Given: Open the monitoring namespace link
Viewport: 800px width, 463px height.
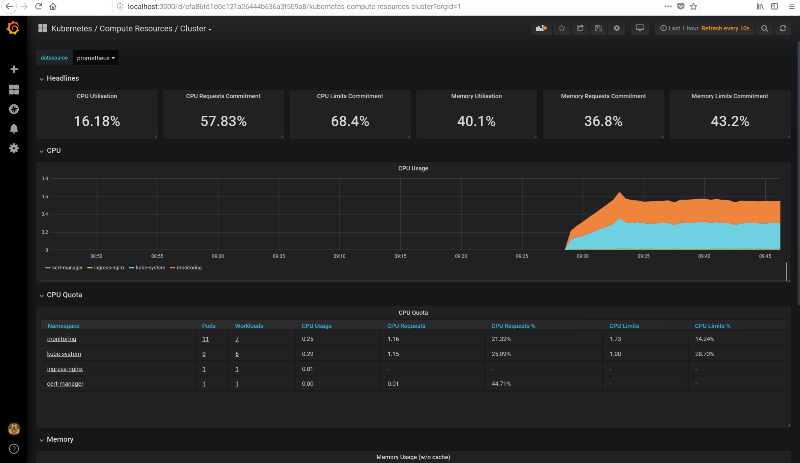Looking at the screenshot, I should [64, 340].
